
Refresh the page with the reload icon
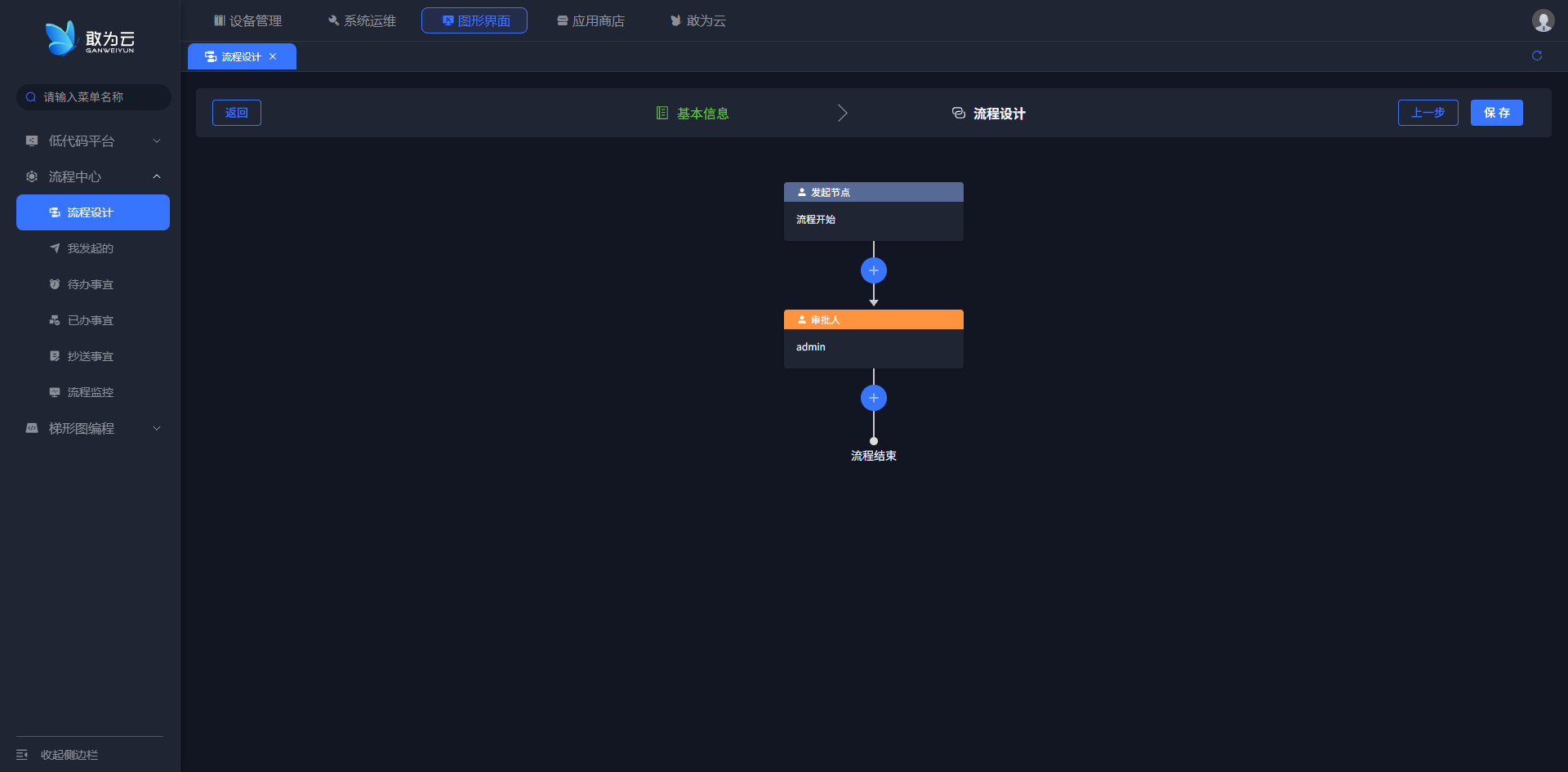pos(1537,56)
